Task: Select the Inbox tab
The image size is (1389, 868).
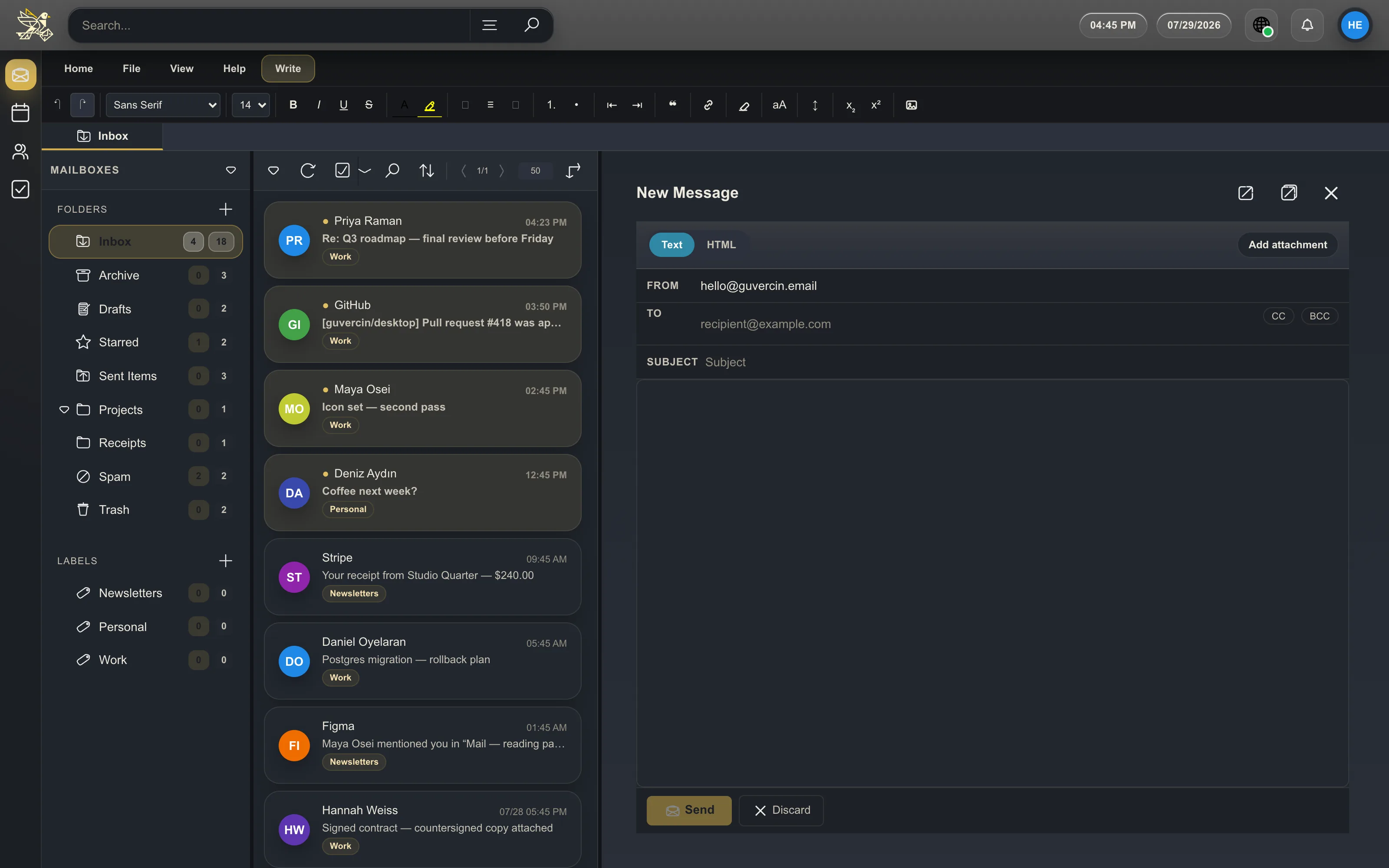Action: (102, 136)
